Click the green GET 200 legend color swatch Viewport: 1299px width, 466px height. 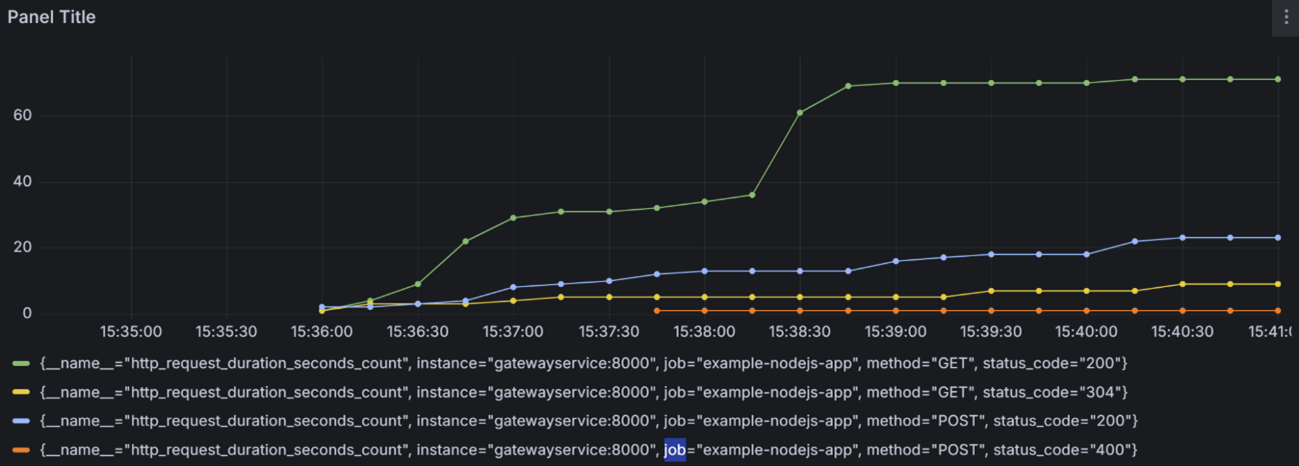(21, 364)
